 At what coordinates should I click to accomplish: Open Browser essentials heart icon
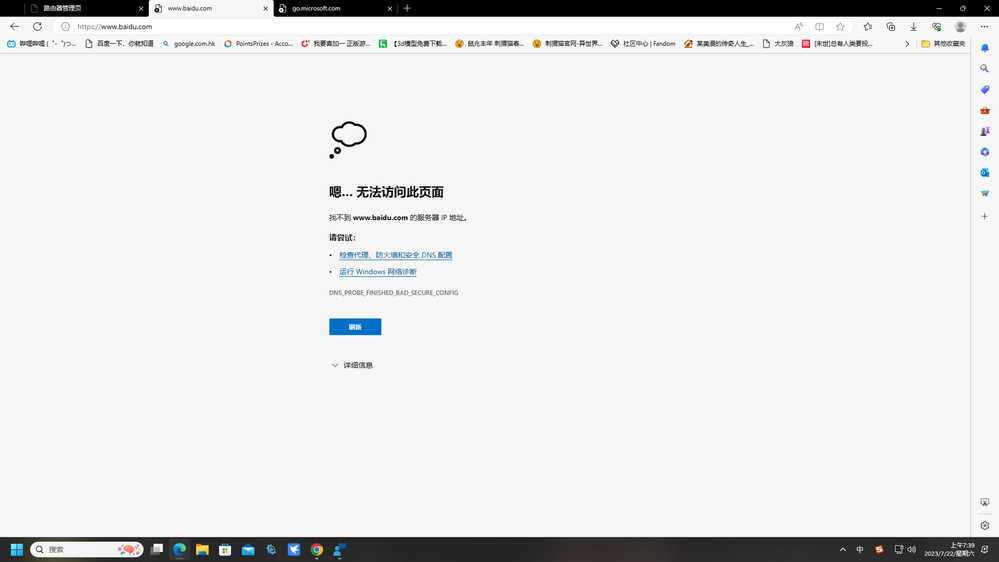click(x=937, y=27)
